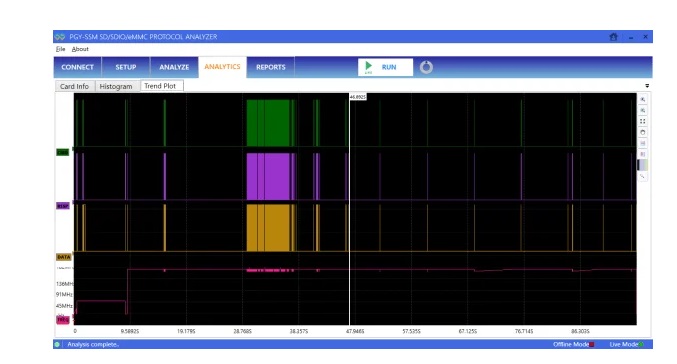Screen dimensions: 677x364
Task: Click the circular refresh icon beside RUN
Action: pos(426,67)
